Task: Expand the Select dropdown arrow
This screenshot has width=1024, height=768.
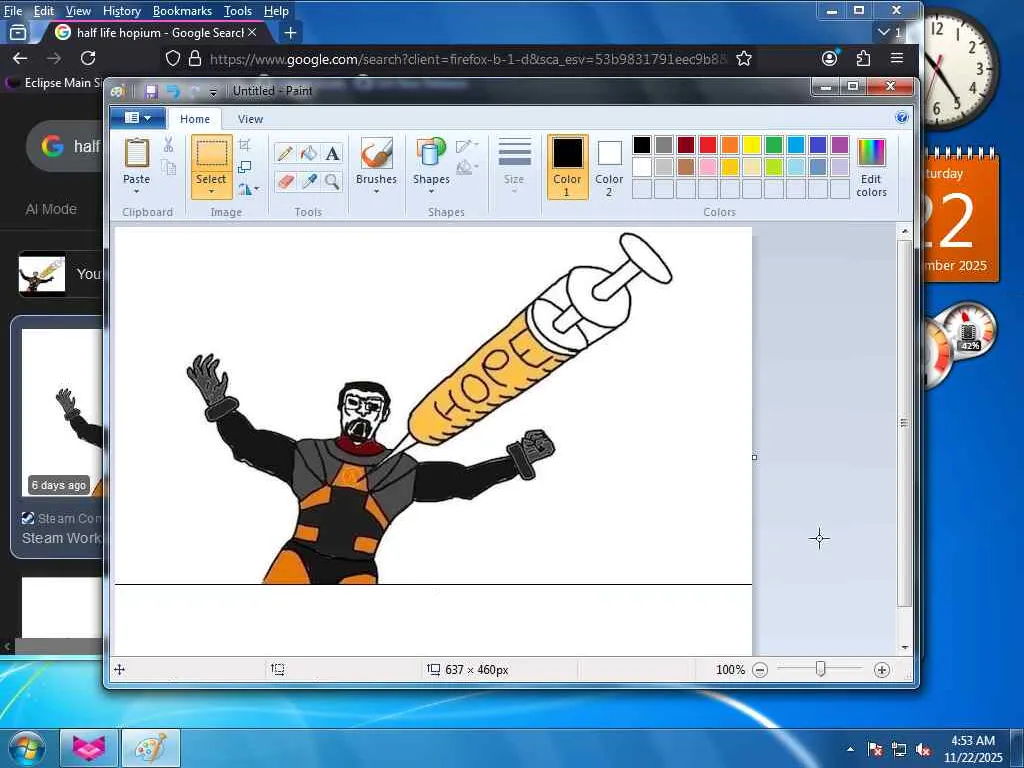Action: tap(211, 191)
